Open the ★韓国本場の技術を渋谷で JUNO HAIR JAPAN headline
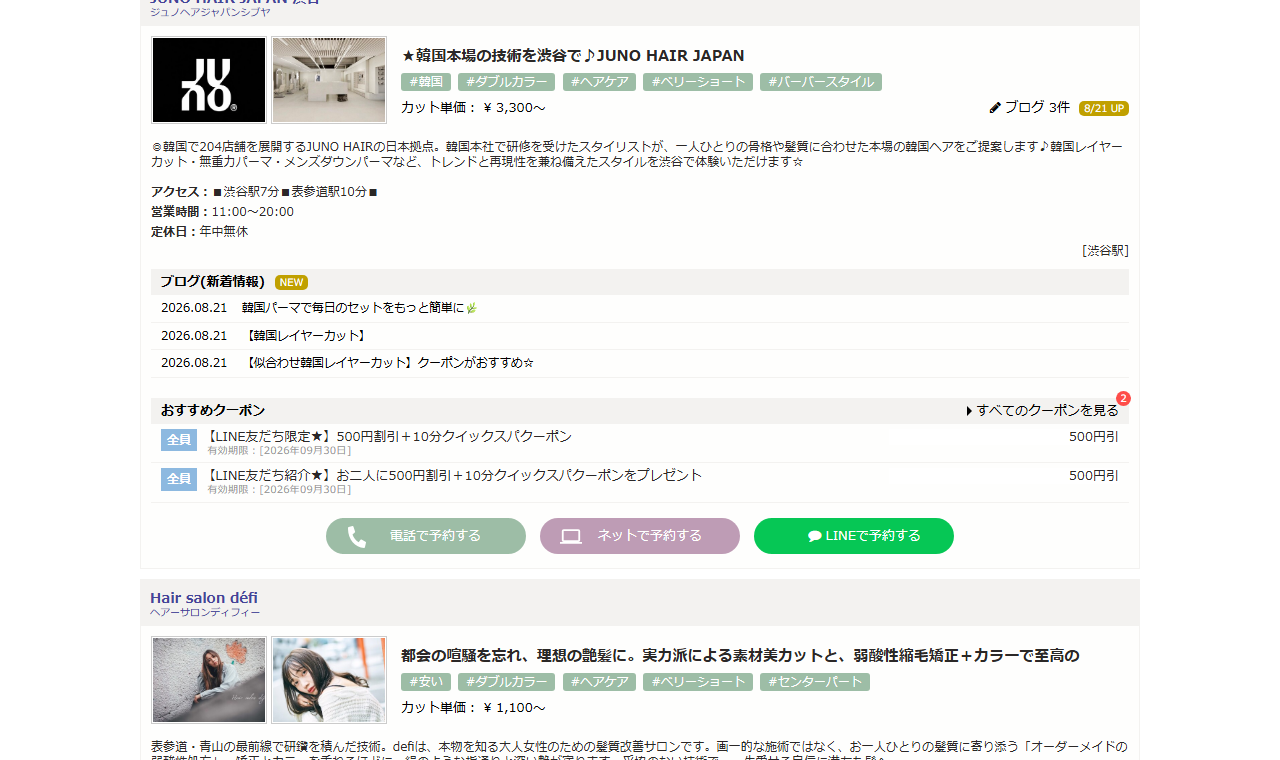The image size is (1280, 760). point(573,55)
